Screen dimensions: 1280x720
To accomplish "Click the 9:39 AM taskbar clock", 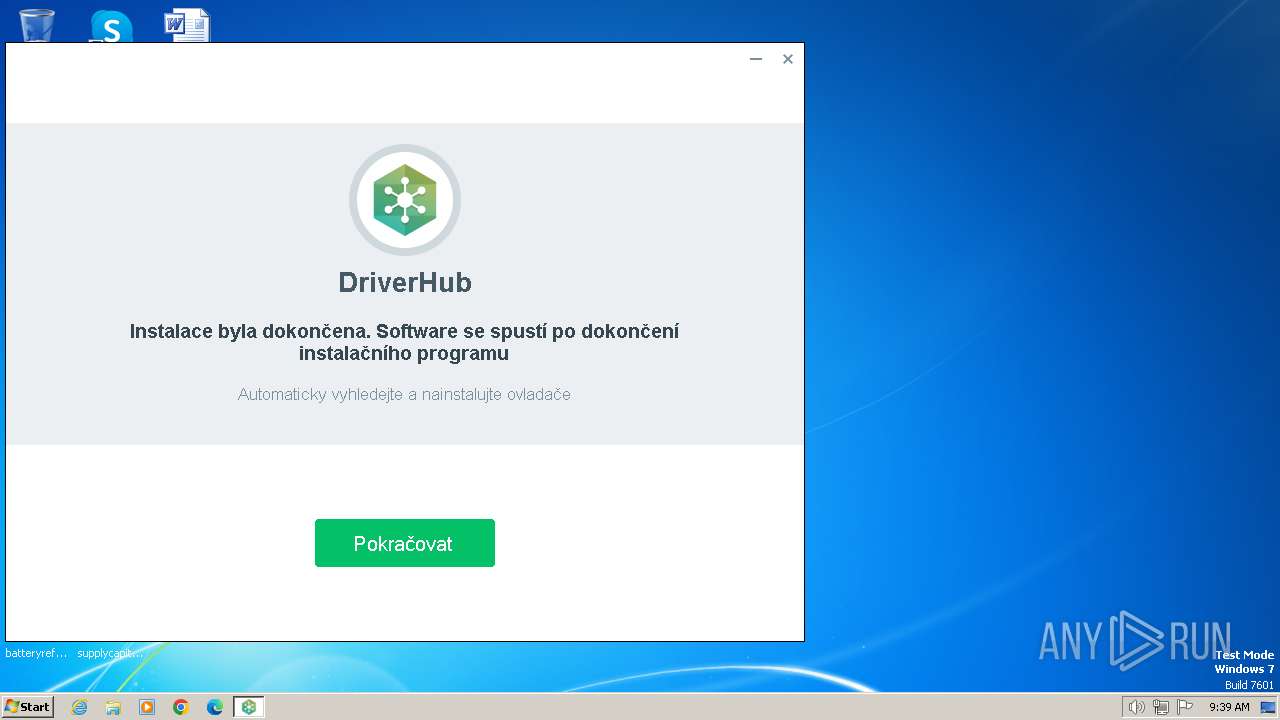I will tap(1229, 707).
